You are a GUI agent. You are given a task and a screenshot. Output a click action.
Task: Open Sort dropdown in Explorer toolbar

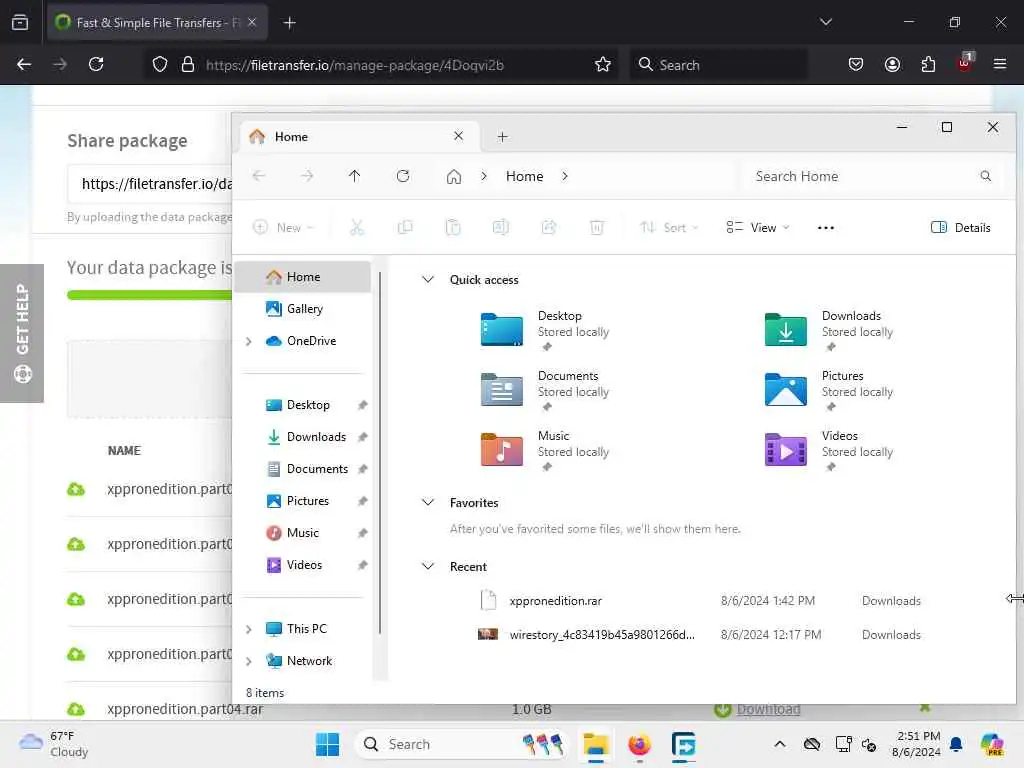point(669,227)
